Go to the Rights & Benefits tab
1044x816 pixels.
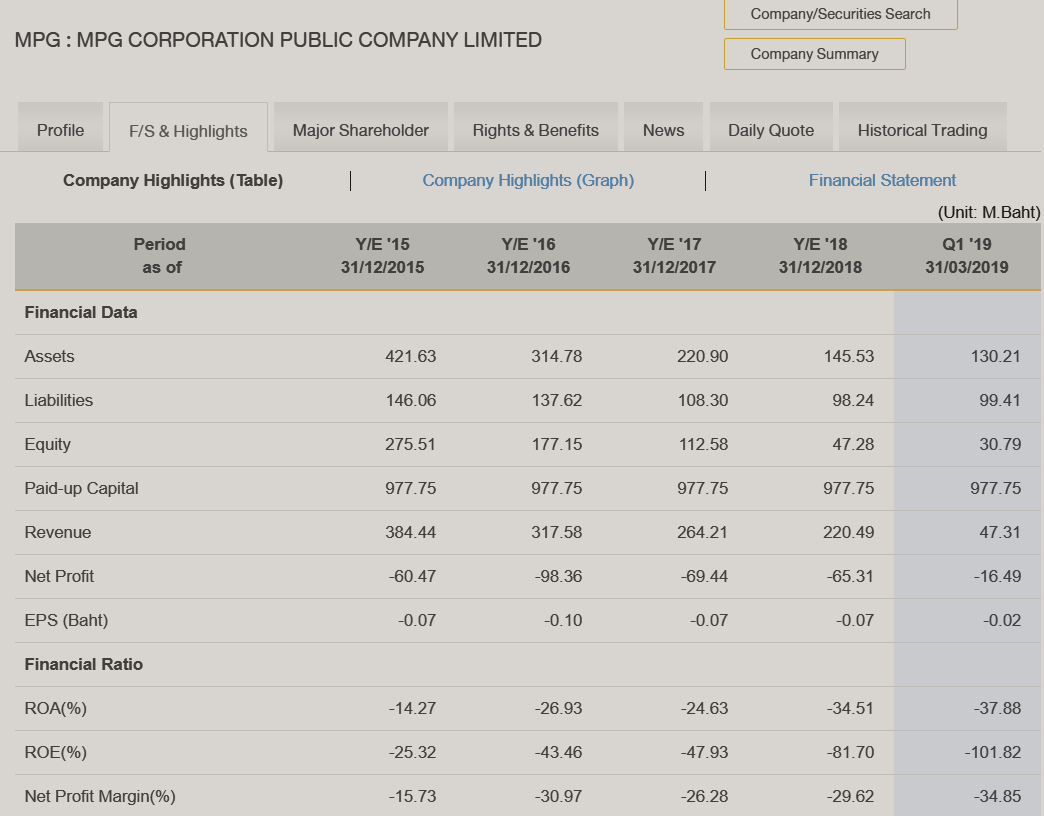click(x=536, y=130)
